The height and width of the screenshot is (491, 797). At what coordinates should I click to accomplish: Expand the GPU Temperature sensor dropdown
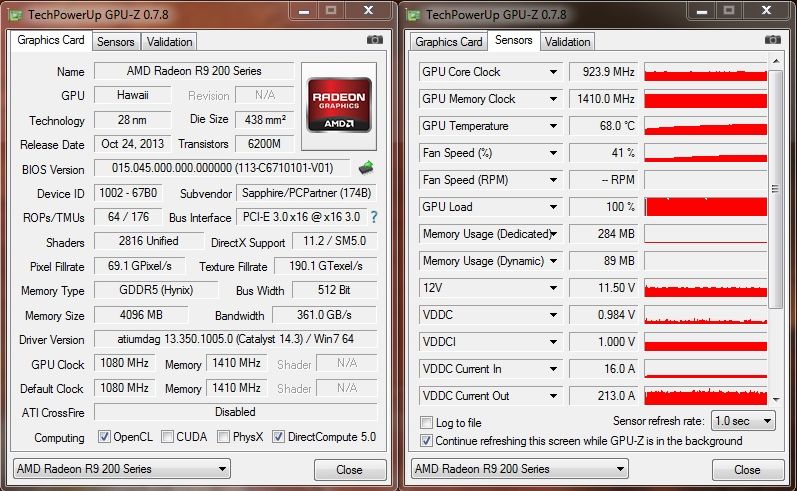click(553, 126)
